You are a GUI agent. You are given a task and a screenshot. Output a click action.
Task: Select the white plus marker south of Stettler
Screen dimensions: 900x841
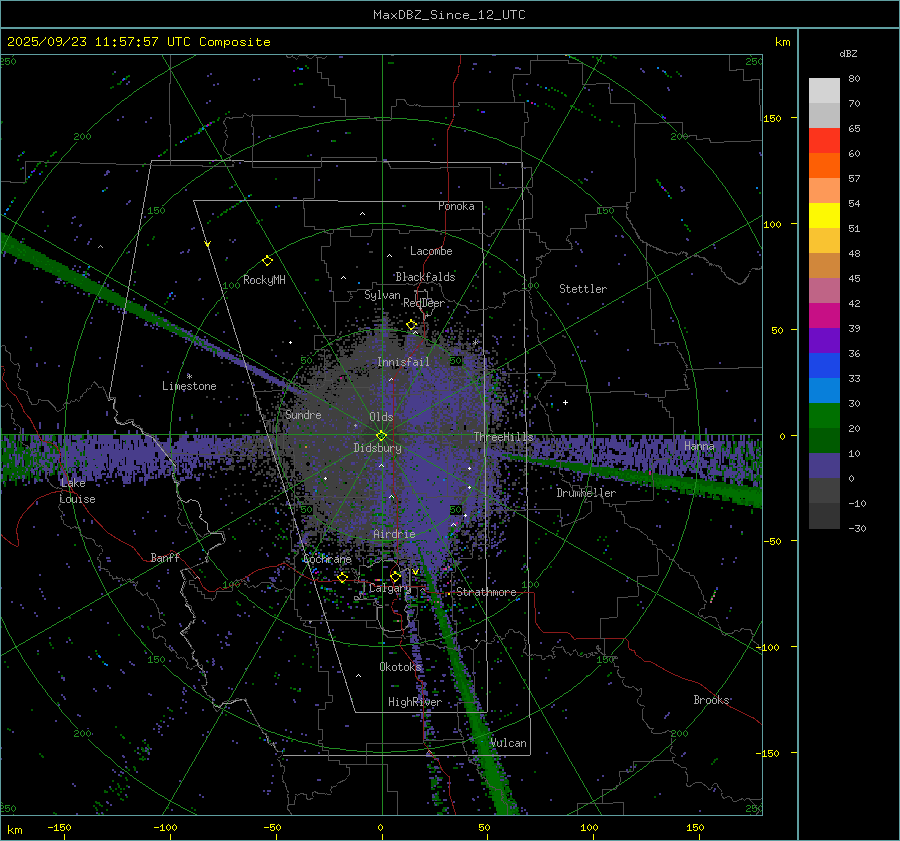[x=565, y=402]
